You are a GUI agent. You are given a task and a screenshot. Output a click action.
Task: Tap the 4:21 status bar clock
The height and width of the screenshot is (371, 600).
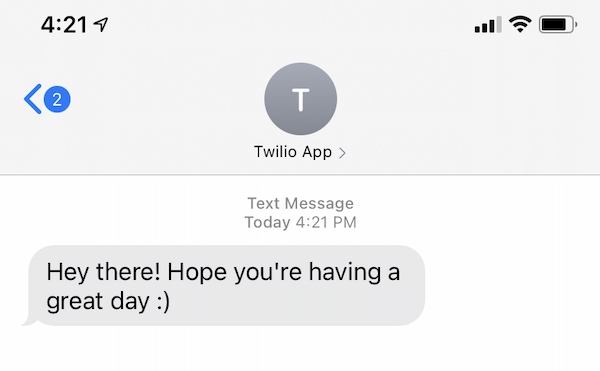[64, 25]
